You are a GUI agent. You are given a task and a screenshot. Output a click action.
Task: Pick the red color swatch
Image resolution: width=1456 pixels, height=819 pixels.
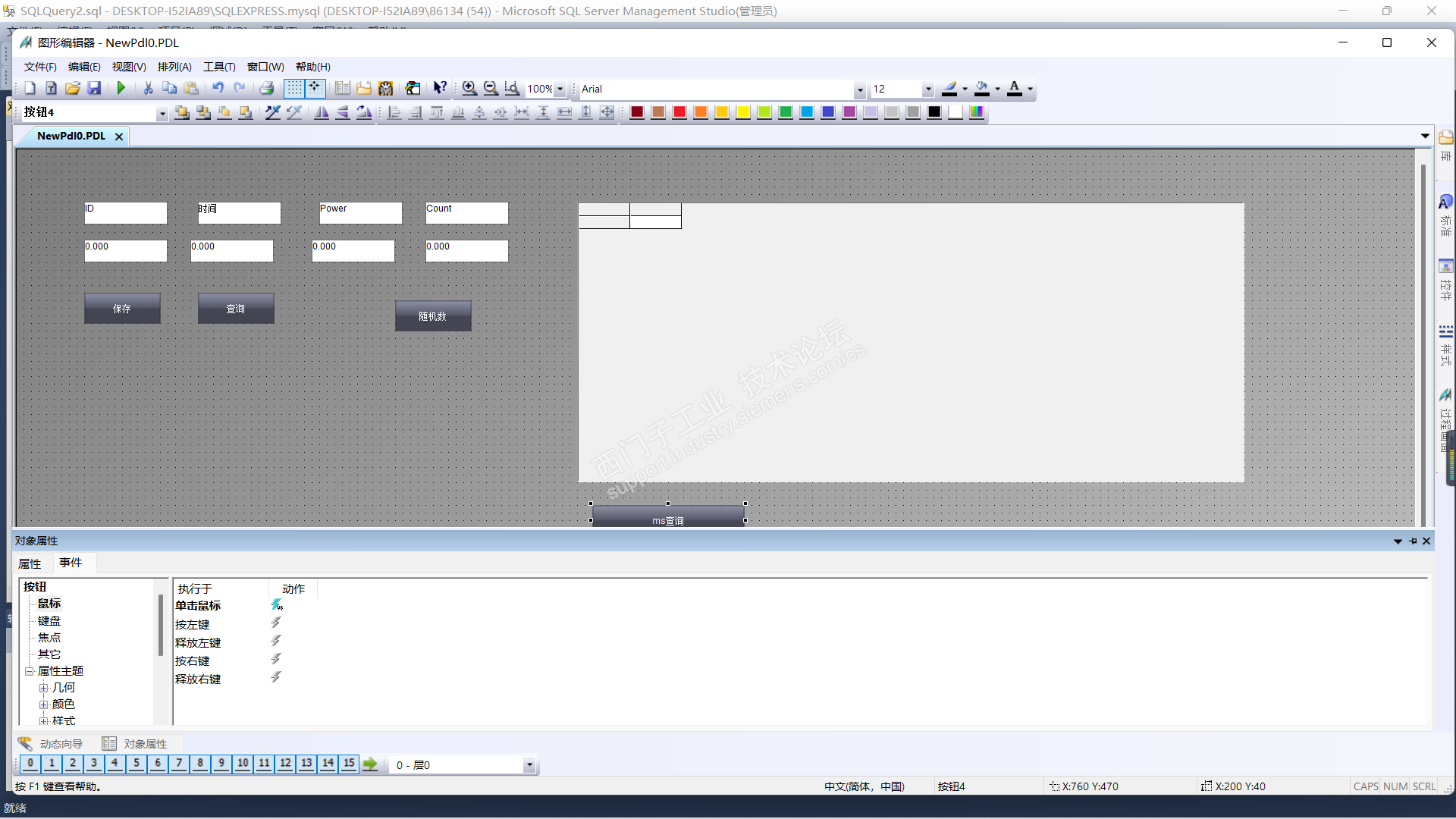pyautogui.click(x=679, y=112)
